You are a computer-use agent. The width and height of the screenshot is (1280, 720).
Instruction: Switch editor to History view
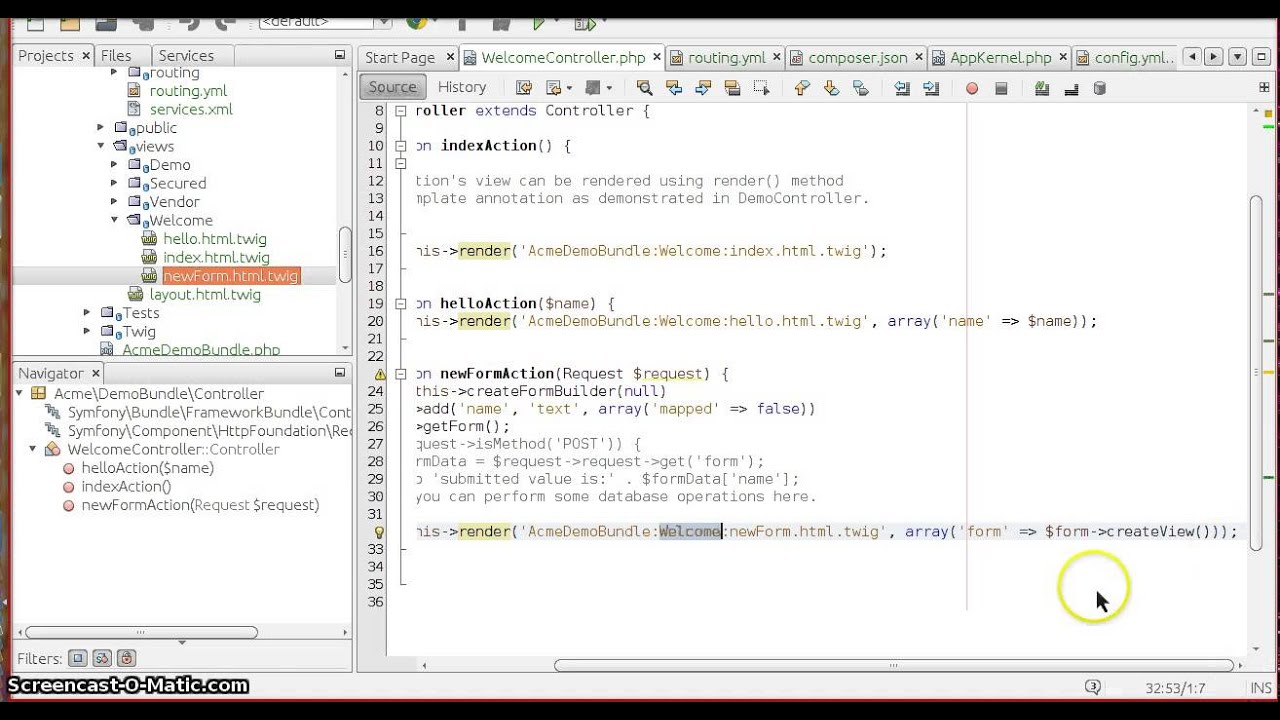pyautogui.click(x=462, y=87)
